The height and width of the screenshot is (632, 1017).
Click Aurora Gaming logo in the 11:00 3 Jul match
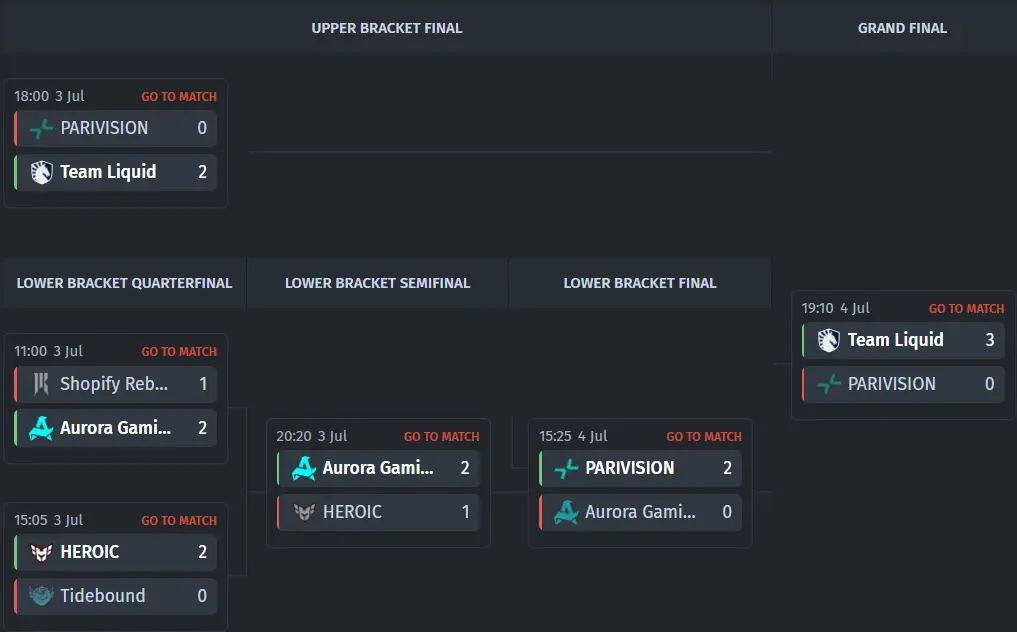pyautogui.click(x=41, y=428)
